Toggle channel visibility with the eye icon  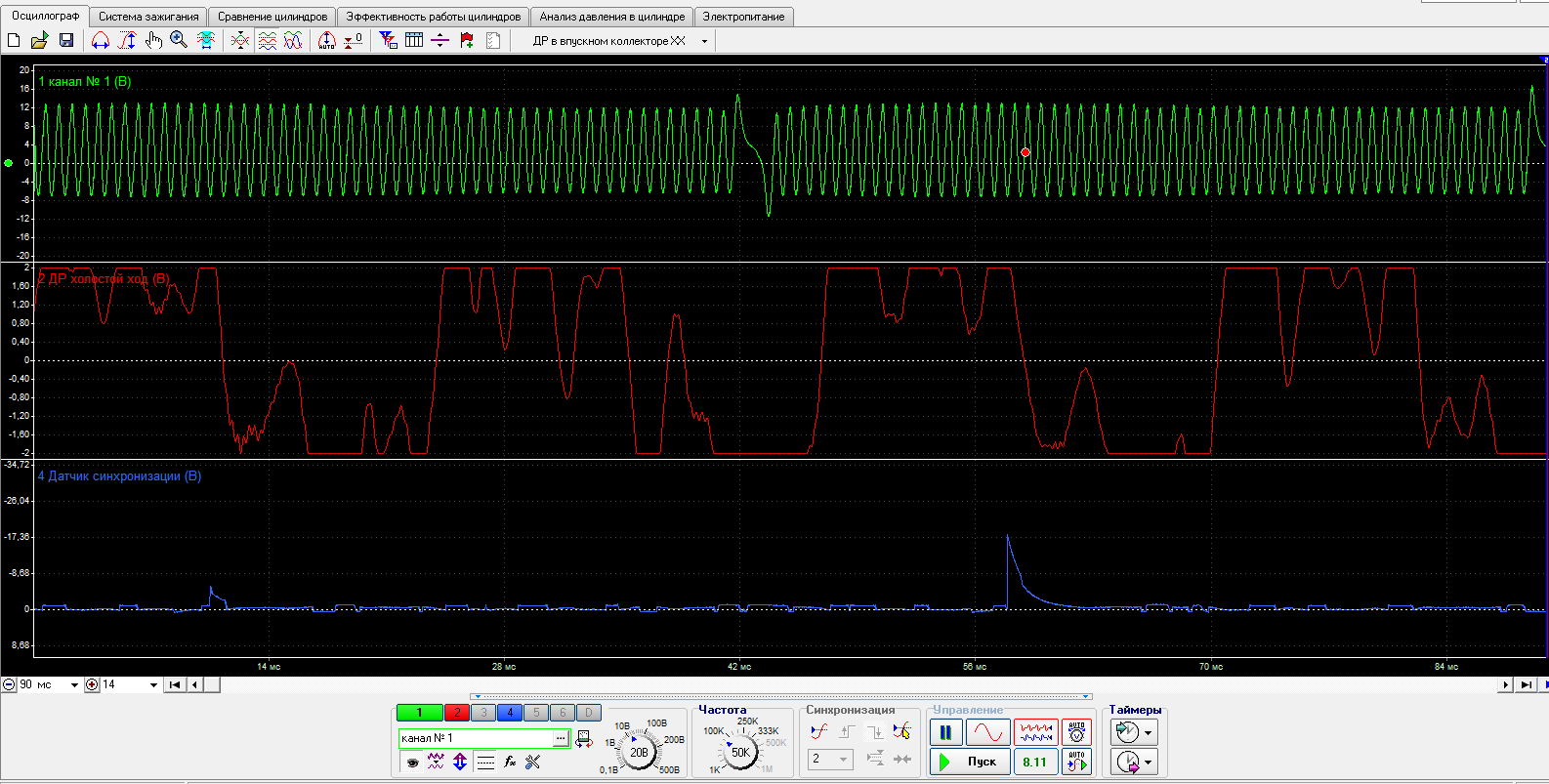pyautogui.click(x=412, y=762)
